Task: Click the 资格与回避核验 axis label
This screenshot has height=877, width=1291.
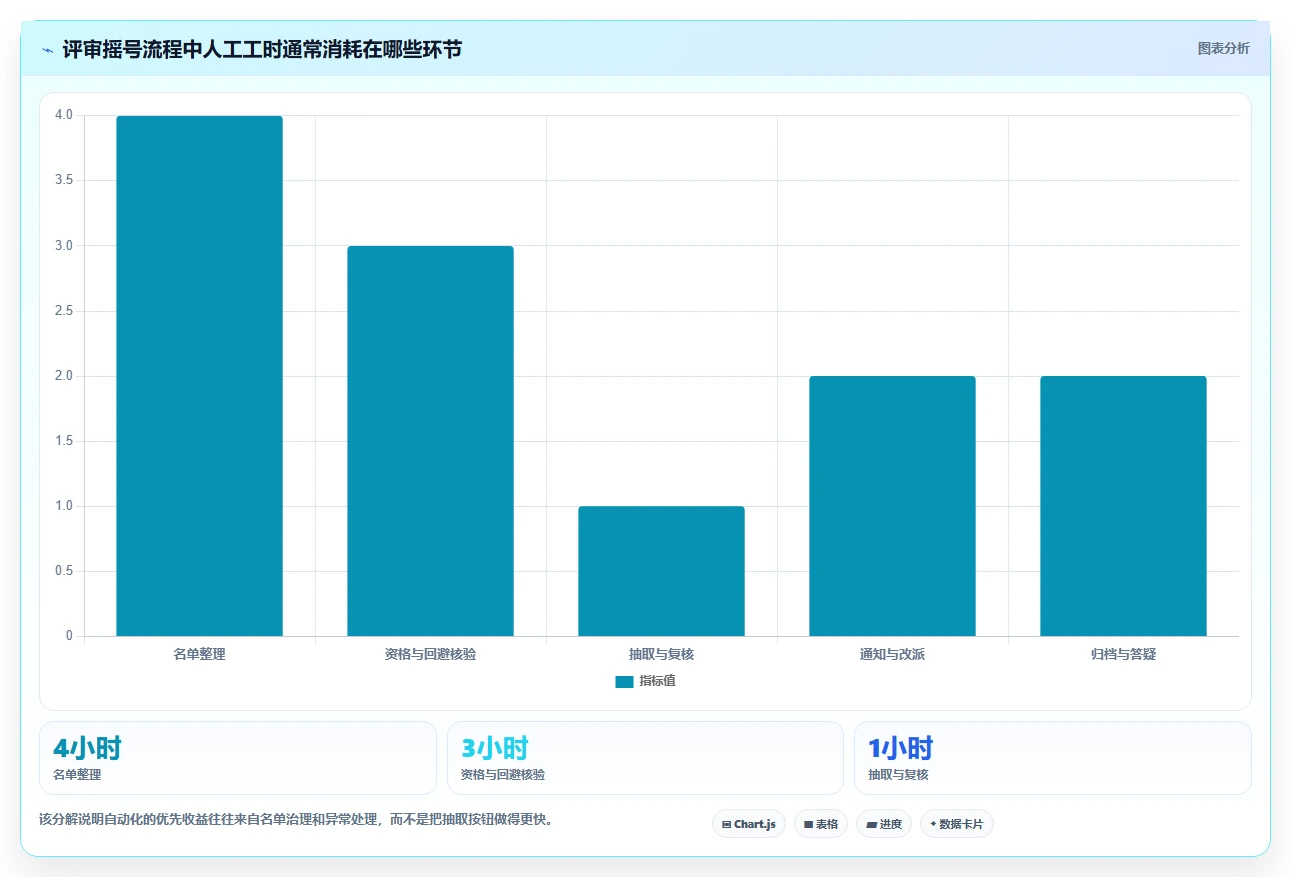Action: (430, 654)
